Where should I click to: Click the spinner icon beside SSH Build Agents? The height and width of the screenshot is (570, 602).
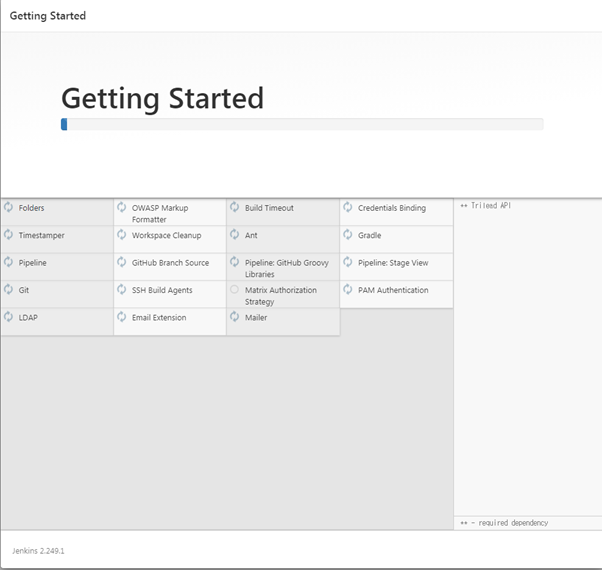tap(122, 289)
